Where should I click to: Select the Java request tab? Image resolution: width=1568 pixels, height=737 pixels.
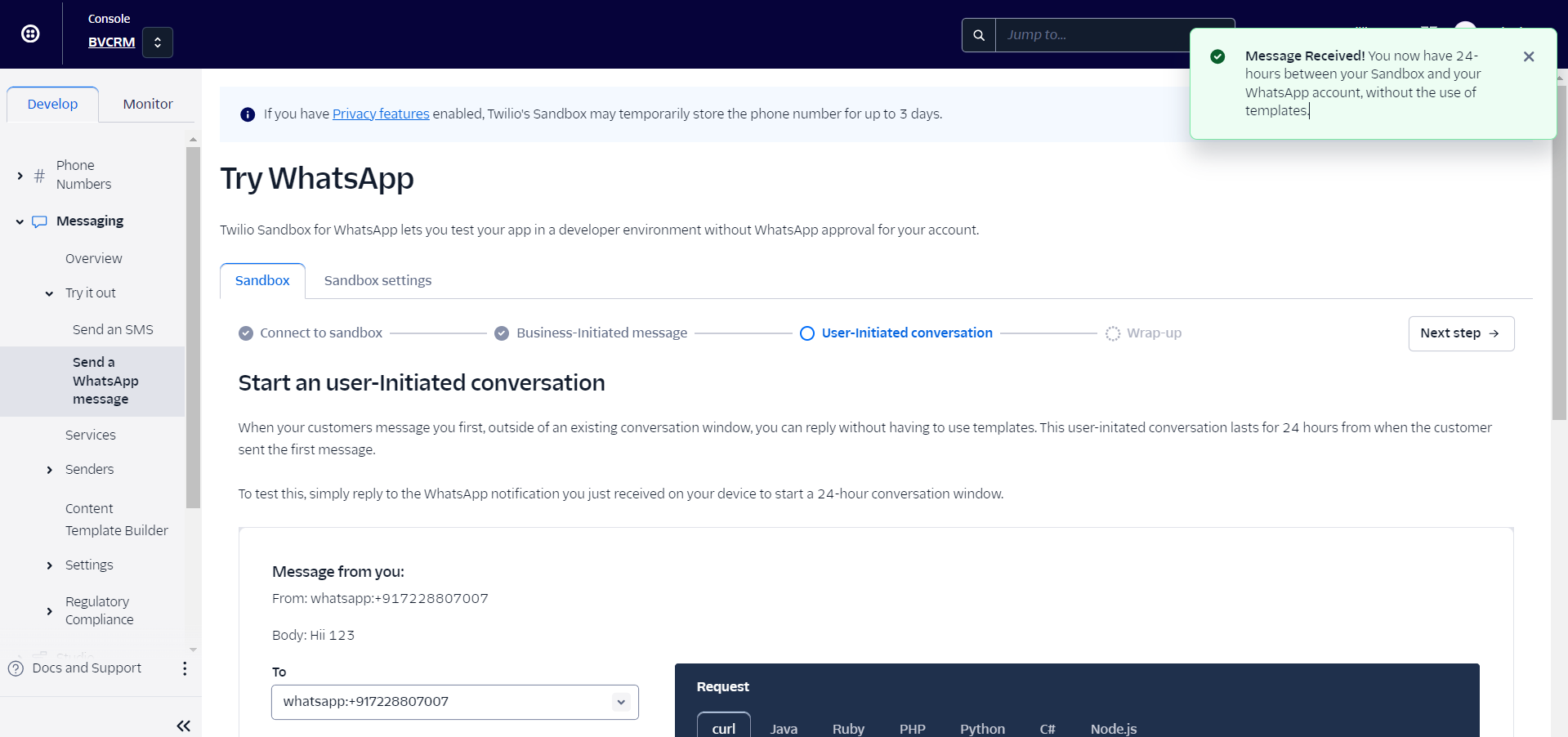(x=784, y=728)
